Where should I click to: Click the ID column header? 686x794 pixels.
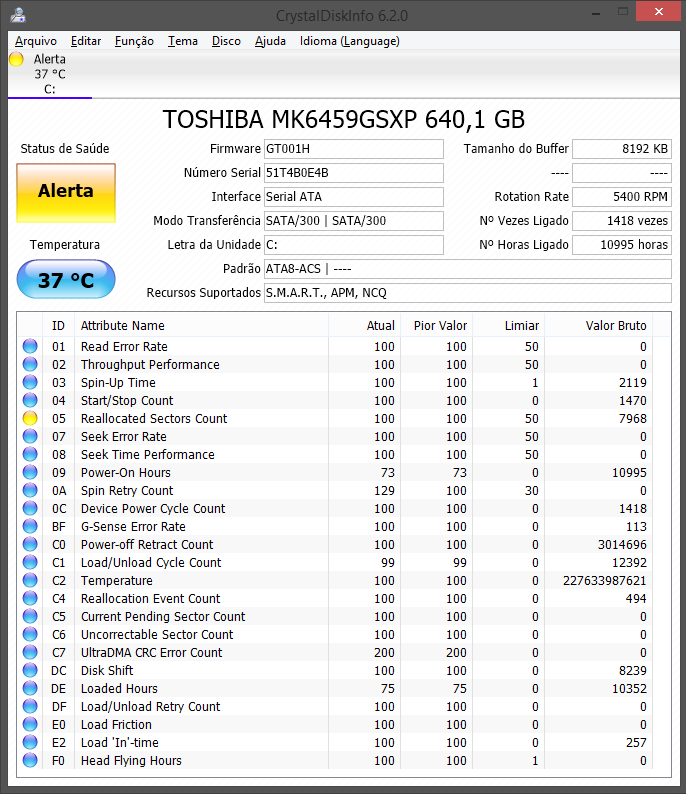pos(59,326)
